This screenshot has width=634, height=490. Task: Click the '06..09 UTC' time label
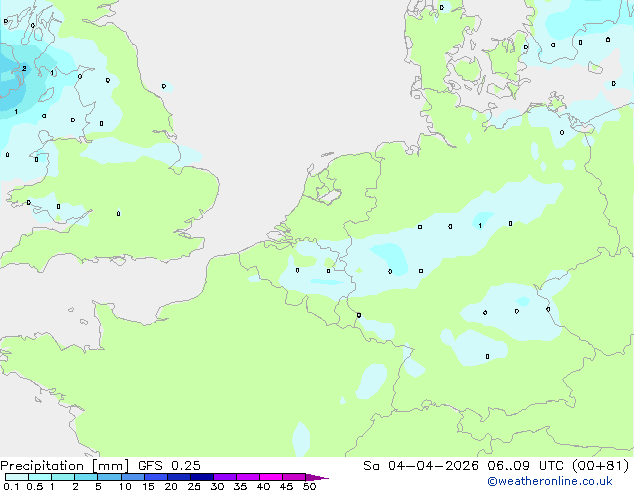pos(528,465)
